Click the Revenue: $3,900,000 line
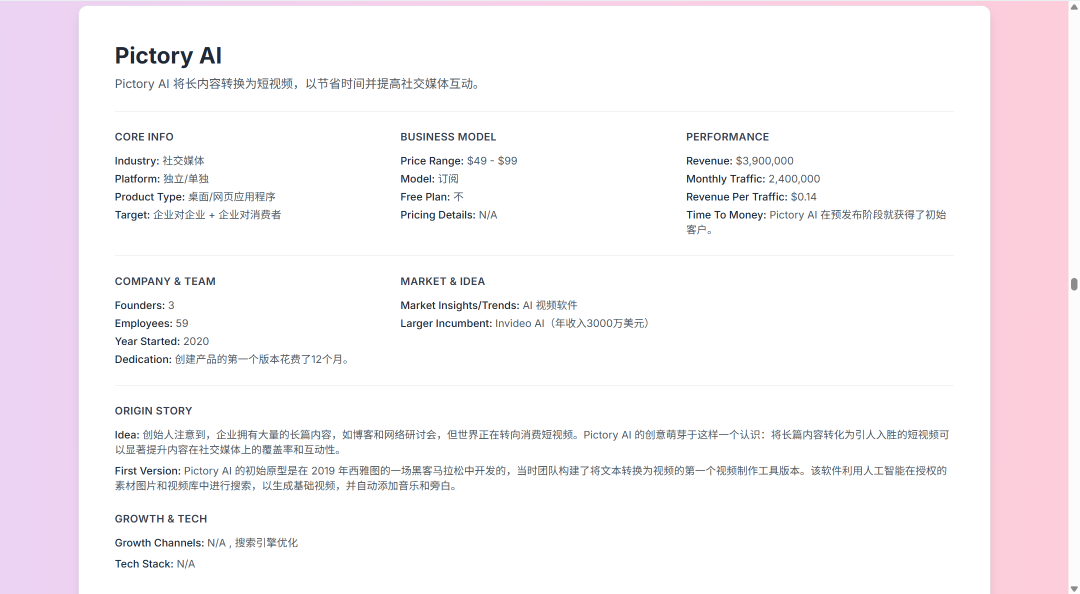This screenshot has width=1080, height=594. tap(740, 161)
